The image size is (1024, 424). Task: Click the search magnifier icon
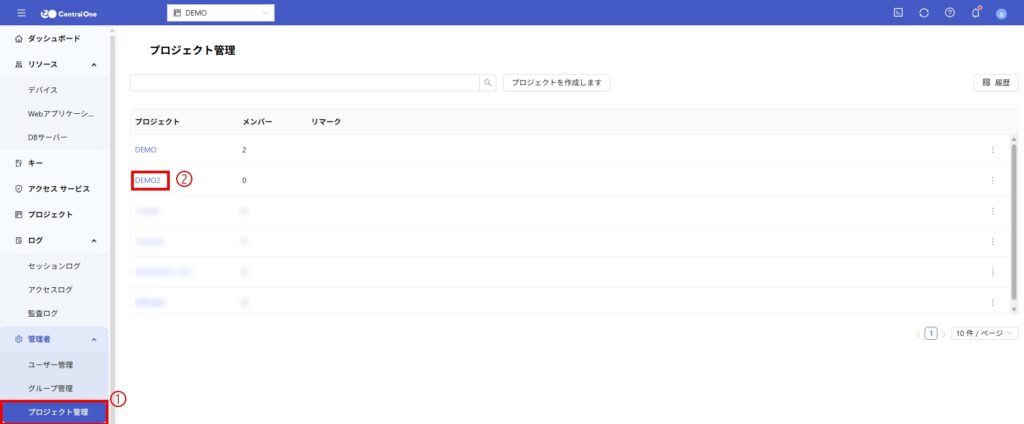(x=488, y=83)
